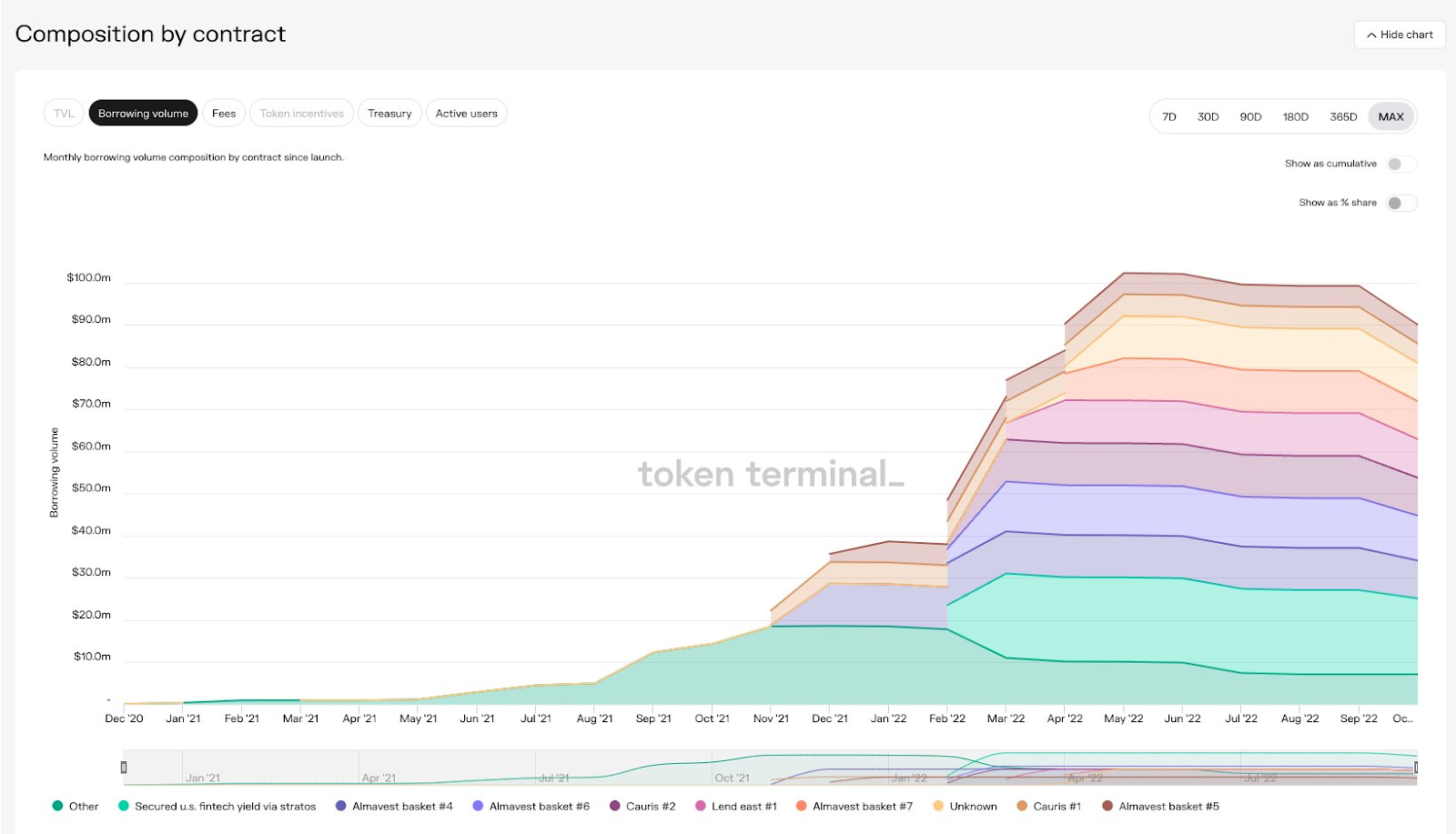This screenshot has height=834, width=1456.
Task: Click the Almavest basket #7 legend dot
Action: coord(802,806)
